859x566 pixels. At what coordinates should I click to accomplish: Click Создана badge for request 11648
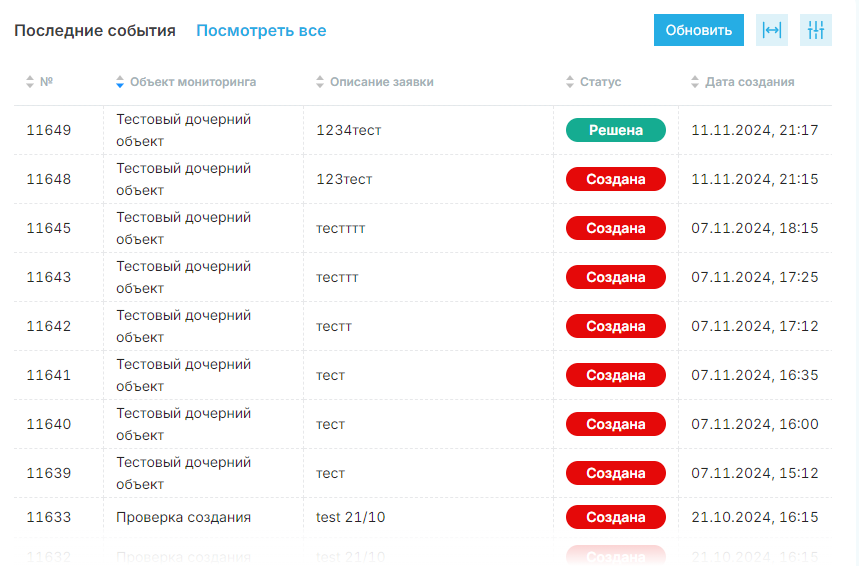[x=616, y=179]
